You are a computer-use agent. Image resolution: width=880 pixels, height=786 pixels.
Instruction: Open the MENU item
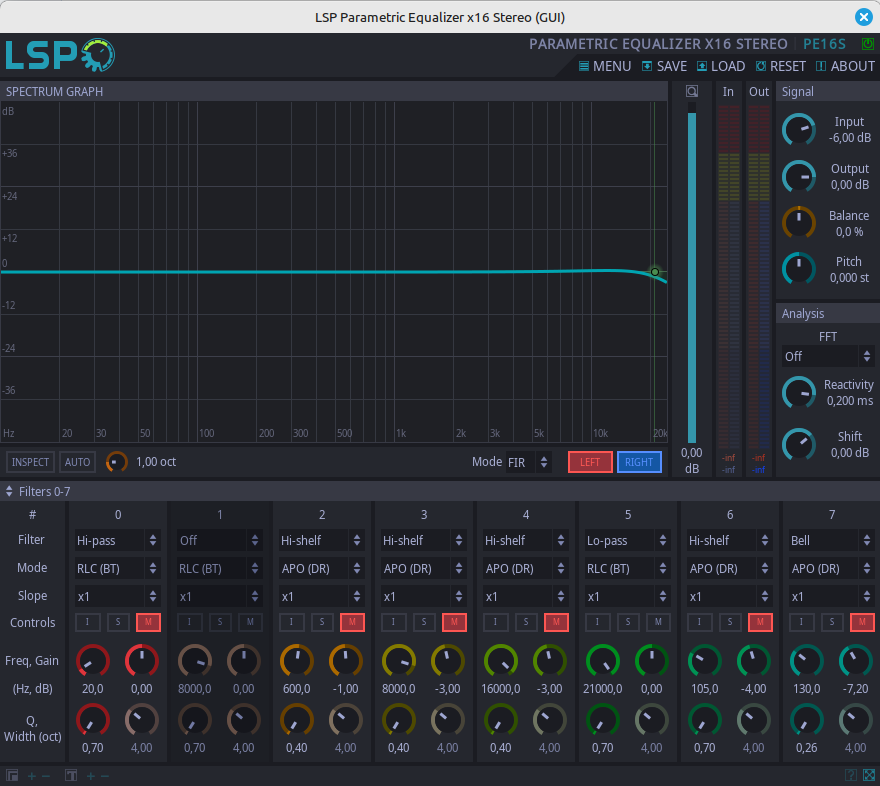point(605,66)
